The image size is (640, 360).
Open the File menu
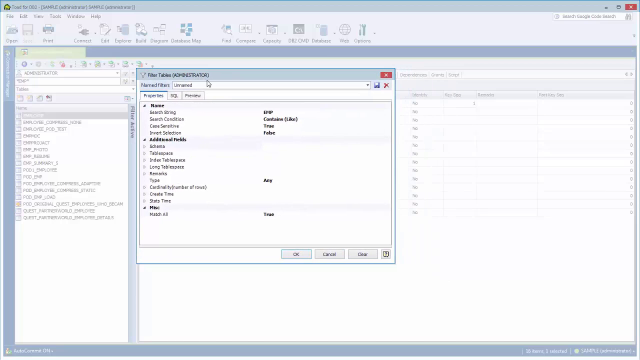(x=10, y=16)
